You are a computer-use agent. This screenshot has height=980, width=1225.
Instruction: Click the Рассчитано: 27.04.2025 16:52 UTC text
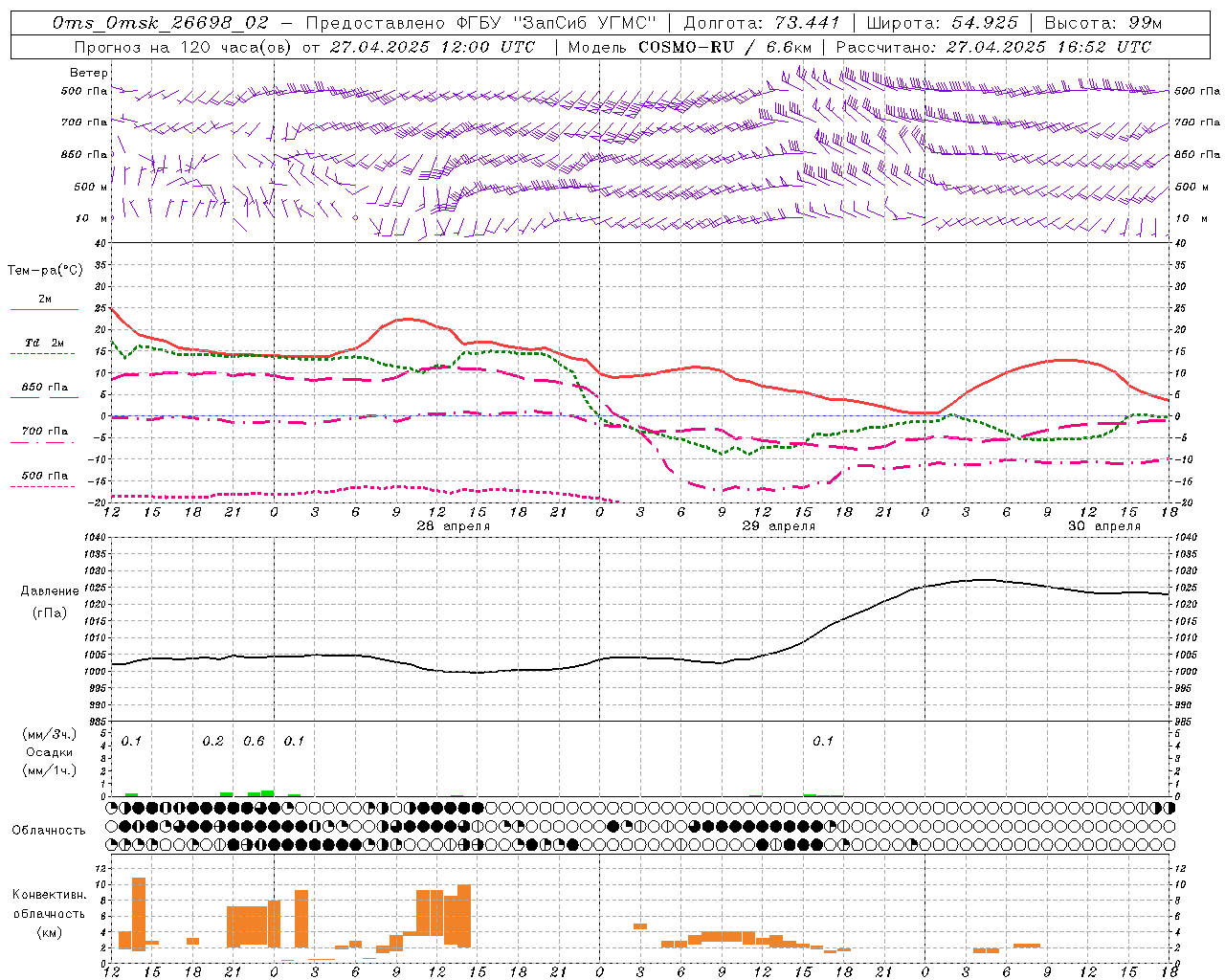[x=993, y=47]
